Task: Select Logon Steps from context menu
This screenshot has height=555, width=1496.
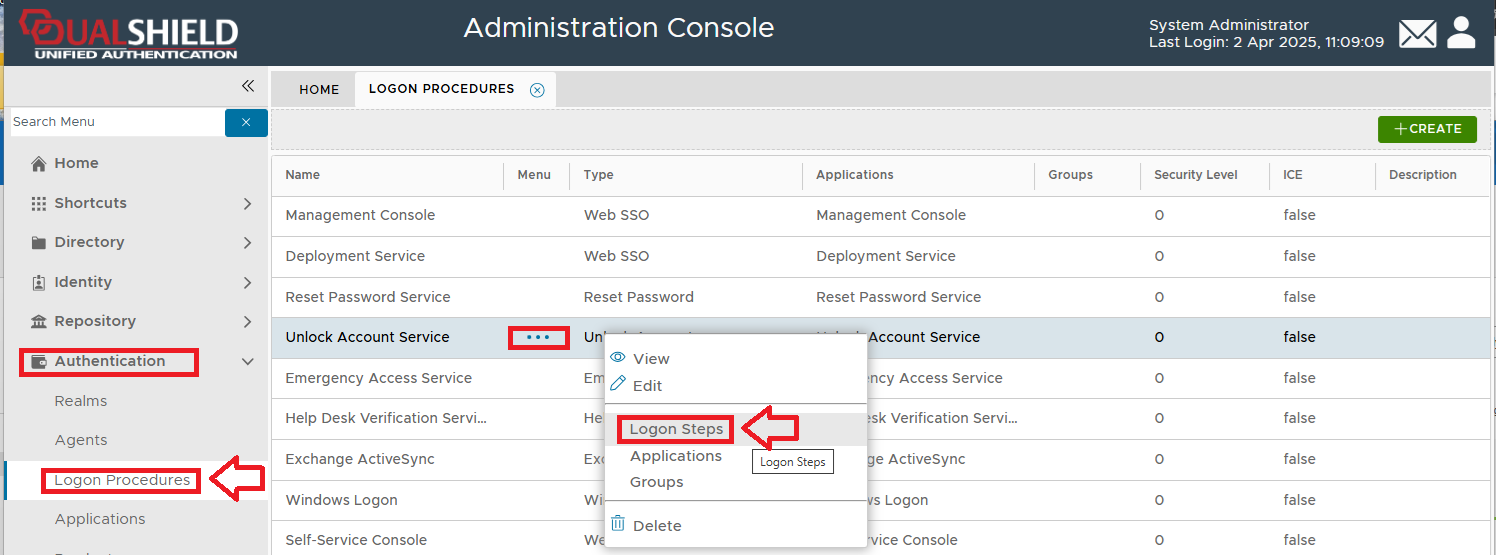Action: [x=676, y=430]
